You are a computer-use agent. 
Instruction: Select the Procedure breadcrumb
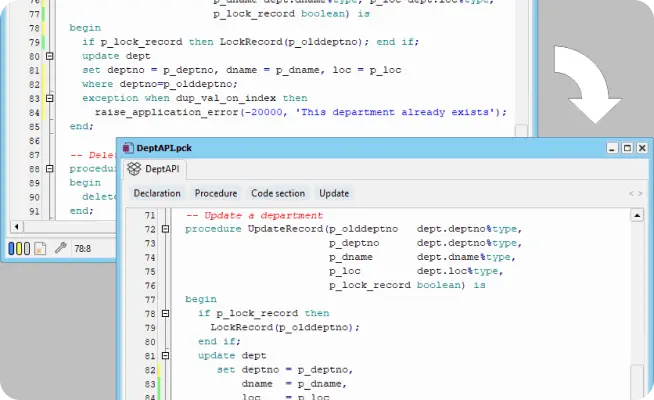coord(216,193)
